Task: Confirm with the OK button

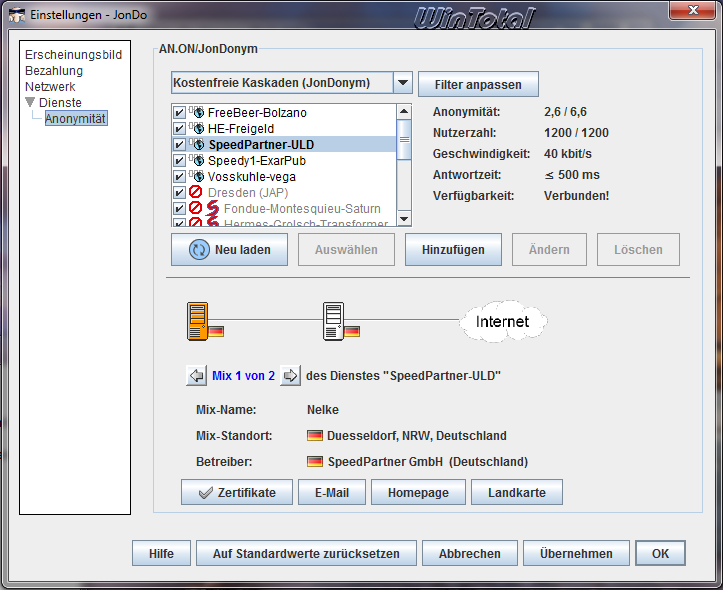Action: click(660, 553)
